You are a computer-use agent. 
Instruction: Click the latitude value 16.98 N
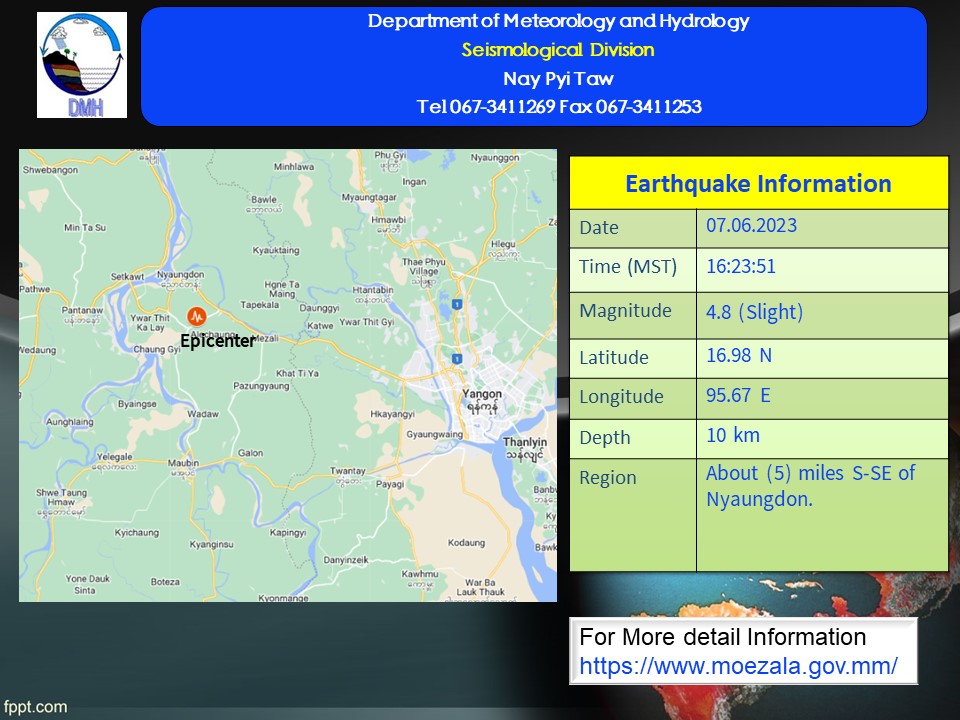pyautogui.click(x=739, y=355)
